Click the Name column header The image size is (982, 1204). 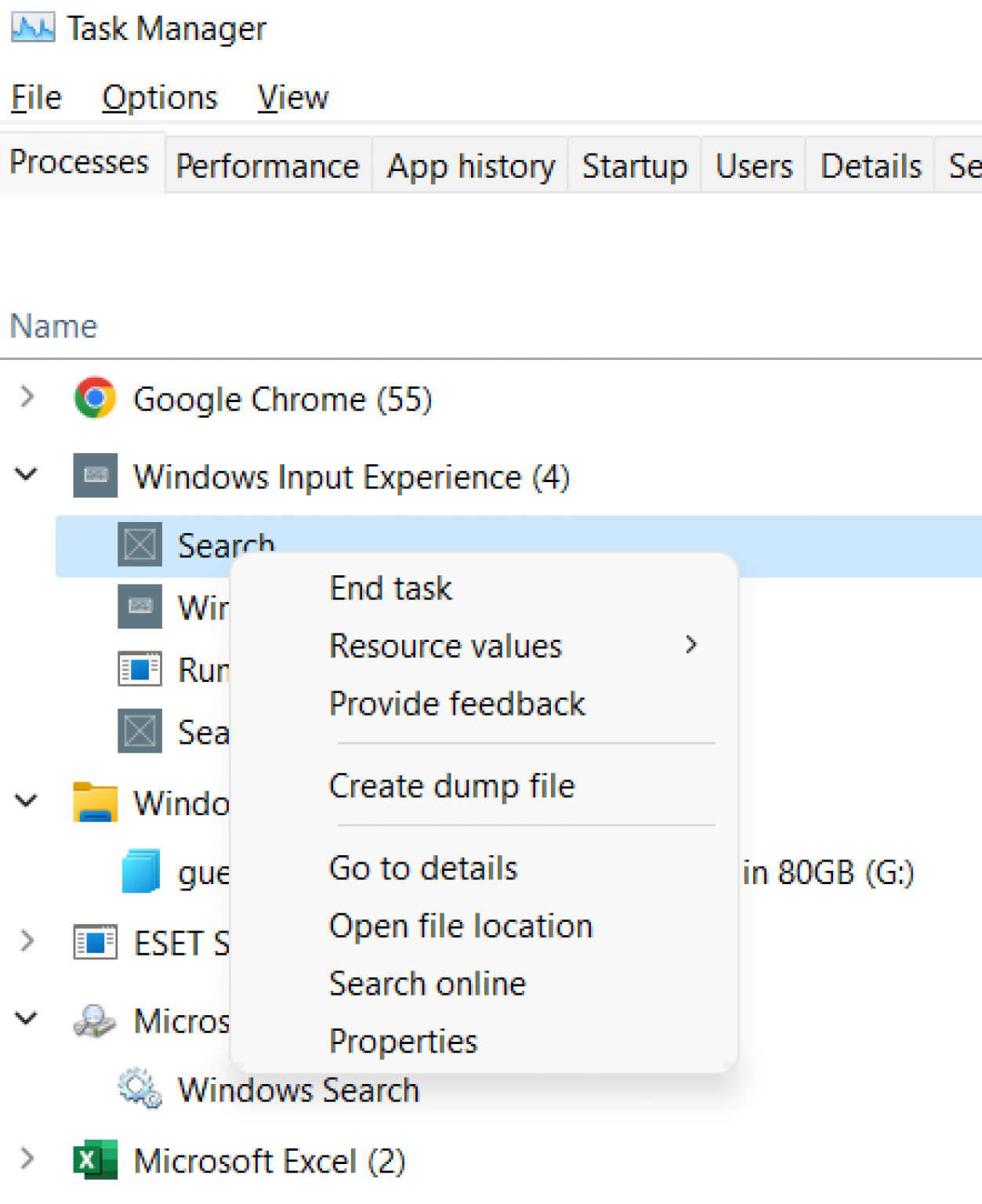53,325
